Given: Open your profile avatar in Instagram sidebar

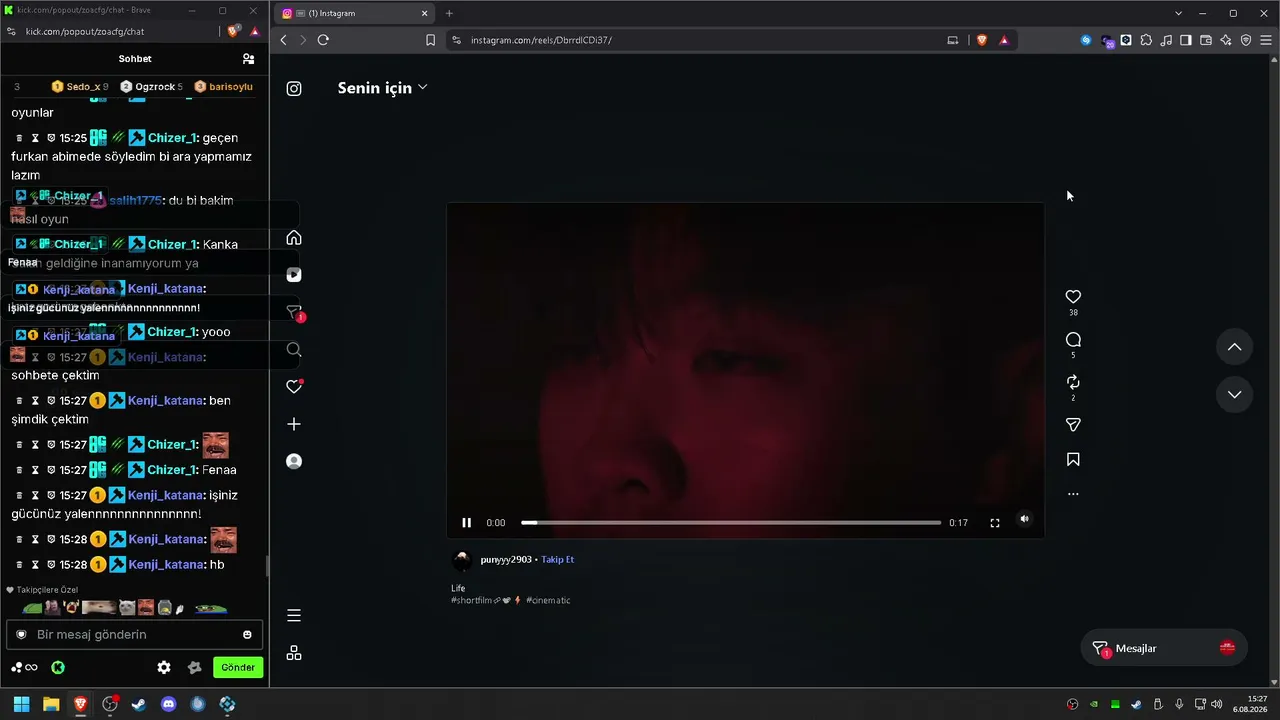Looking at the screenshot, I should (294, 461).
